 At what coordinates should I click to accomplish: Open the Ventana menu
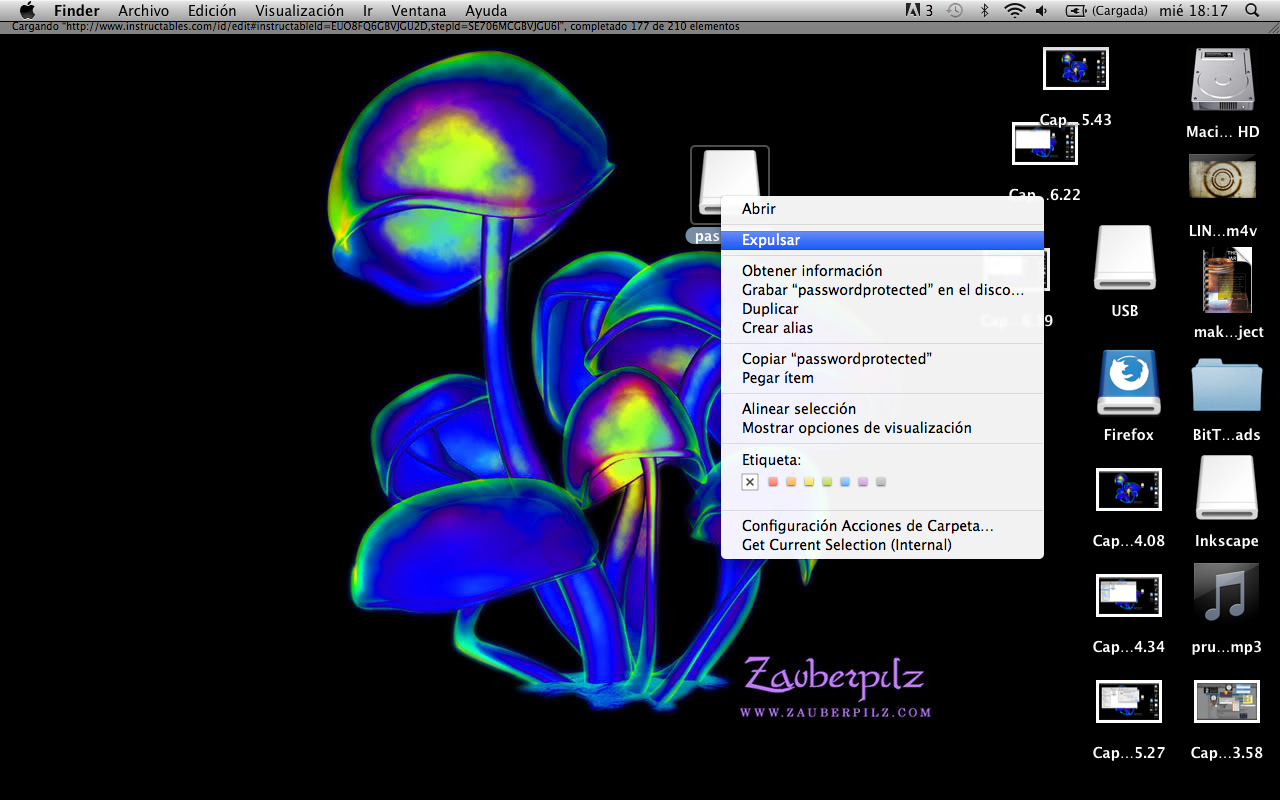click(x=419, y=10)
